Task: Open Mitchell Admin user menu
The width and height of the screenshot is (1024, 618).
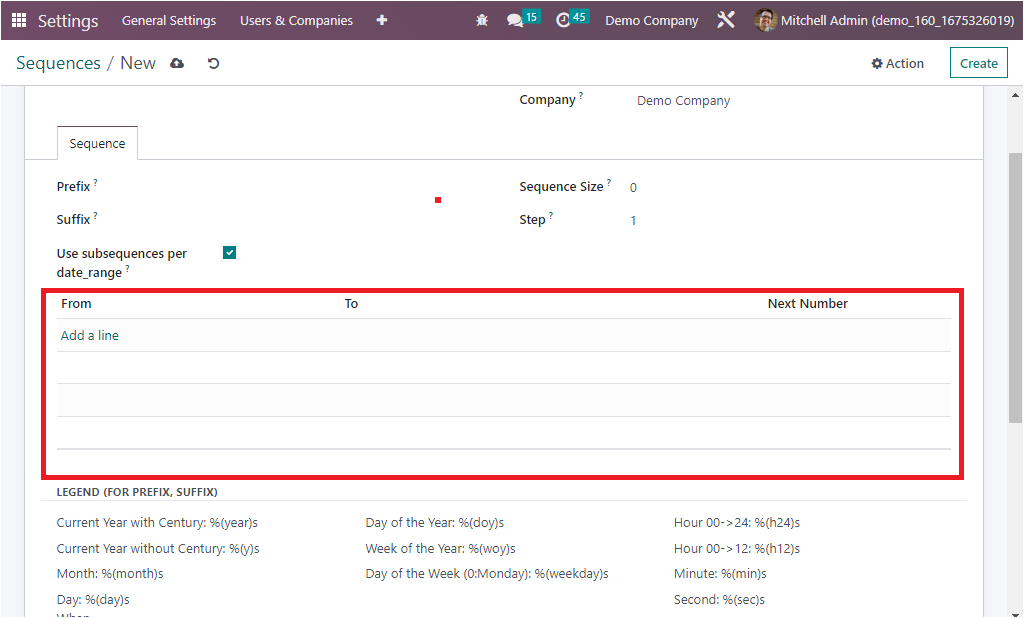Action: [884, 20]
